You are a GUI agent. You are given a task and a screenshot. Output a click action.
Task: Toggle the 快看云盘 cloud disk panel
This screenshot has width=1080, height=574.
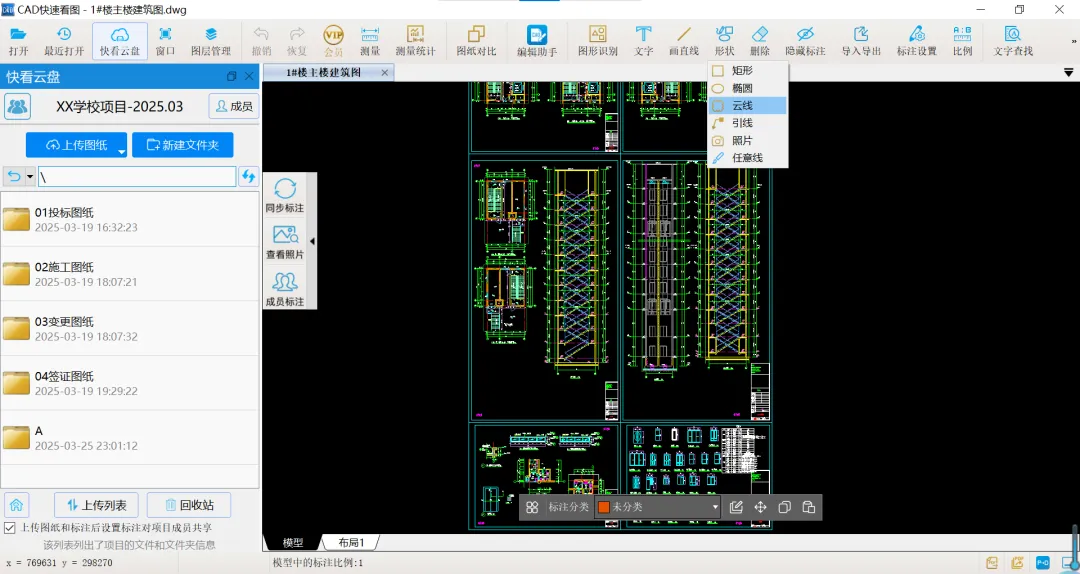pyautogui.click(x=120, y=41)
